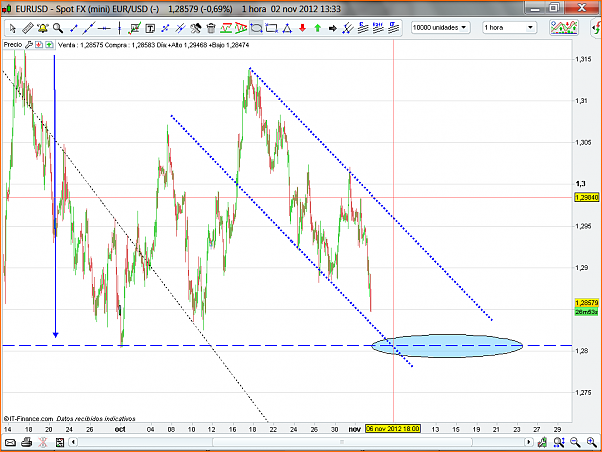Viewport: 602px width, 452px height.
Task: Click the yellow 06 nov 2012 18:00 date label
Action: tap(393, 429)
